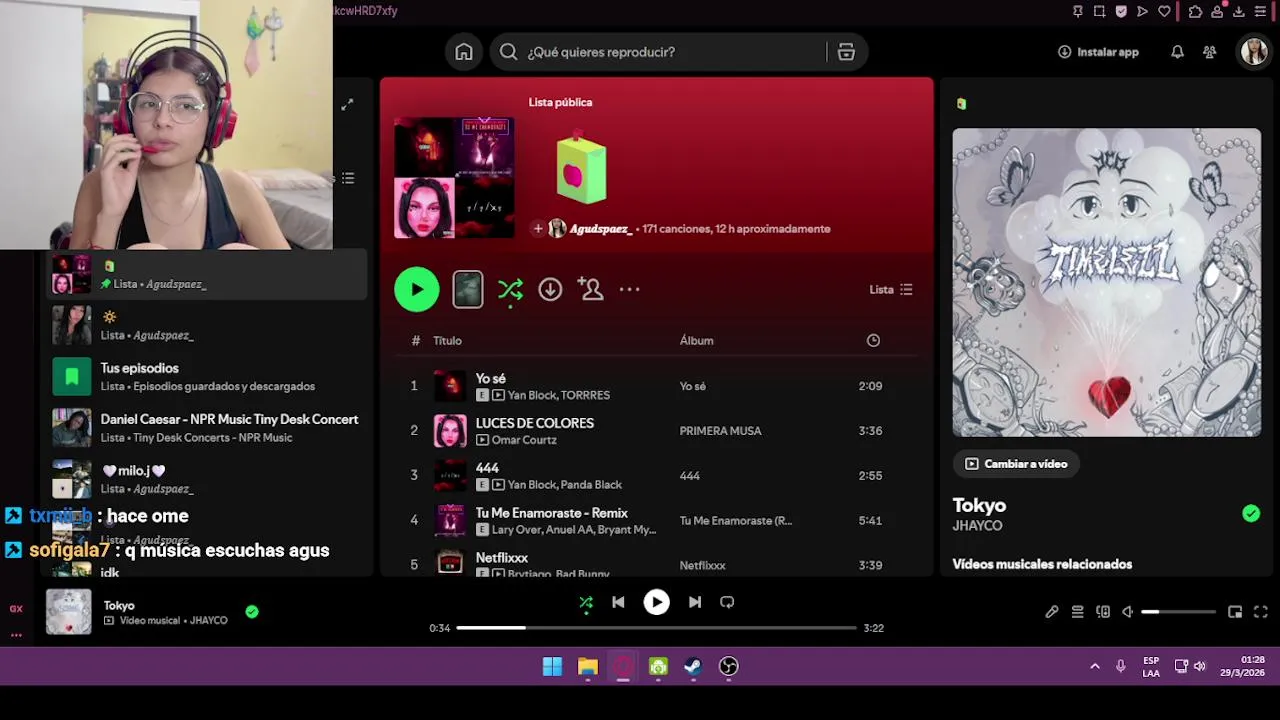The image size is (1280, 720).
Task: Open the GX corner icon in the browser sidebar
Action: (16, 608)
